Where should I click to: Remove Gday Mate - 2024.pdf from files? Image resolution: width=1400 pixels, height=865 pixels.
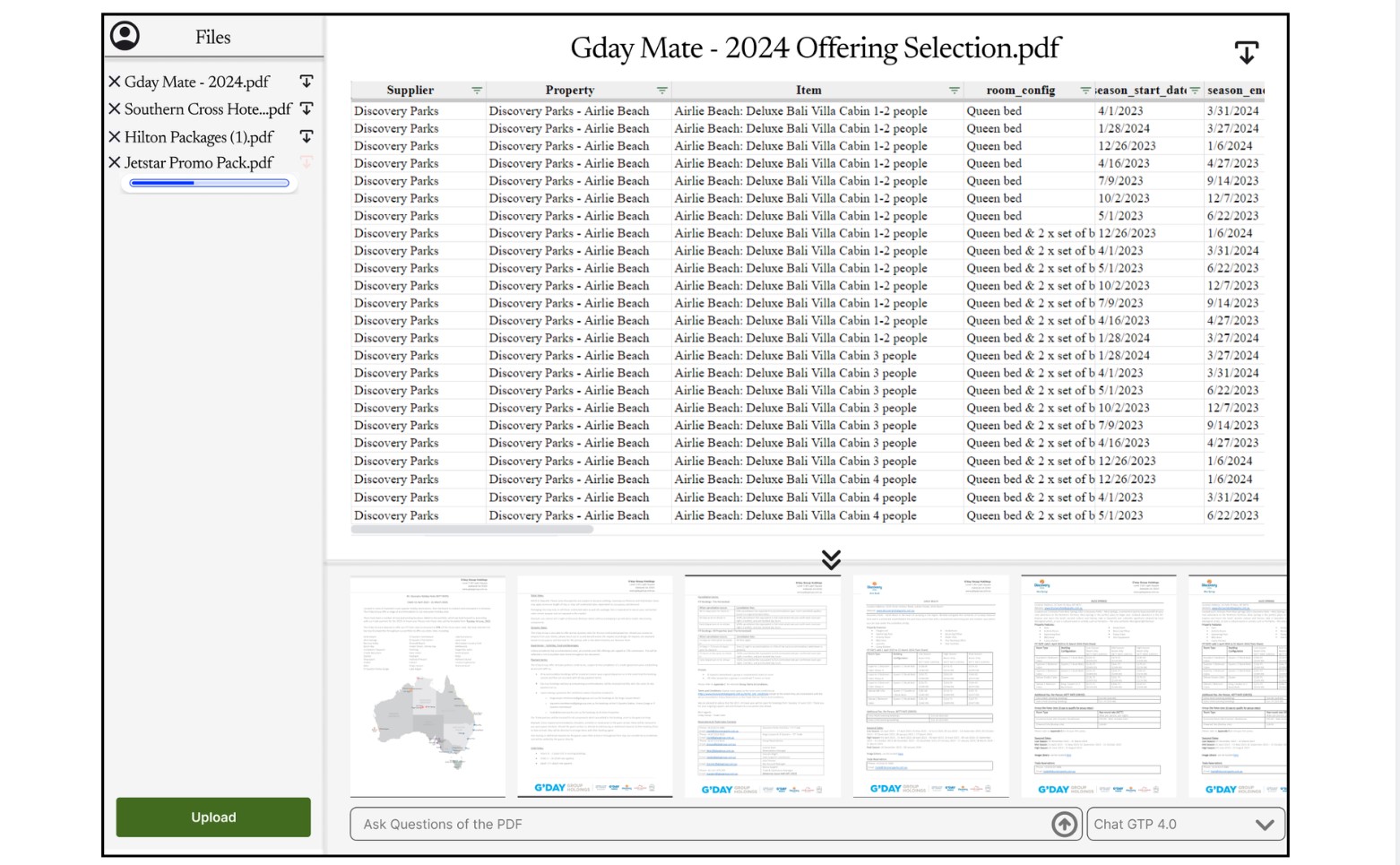pos(115,82)
